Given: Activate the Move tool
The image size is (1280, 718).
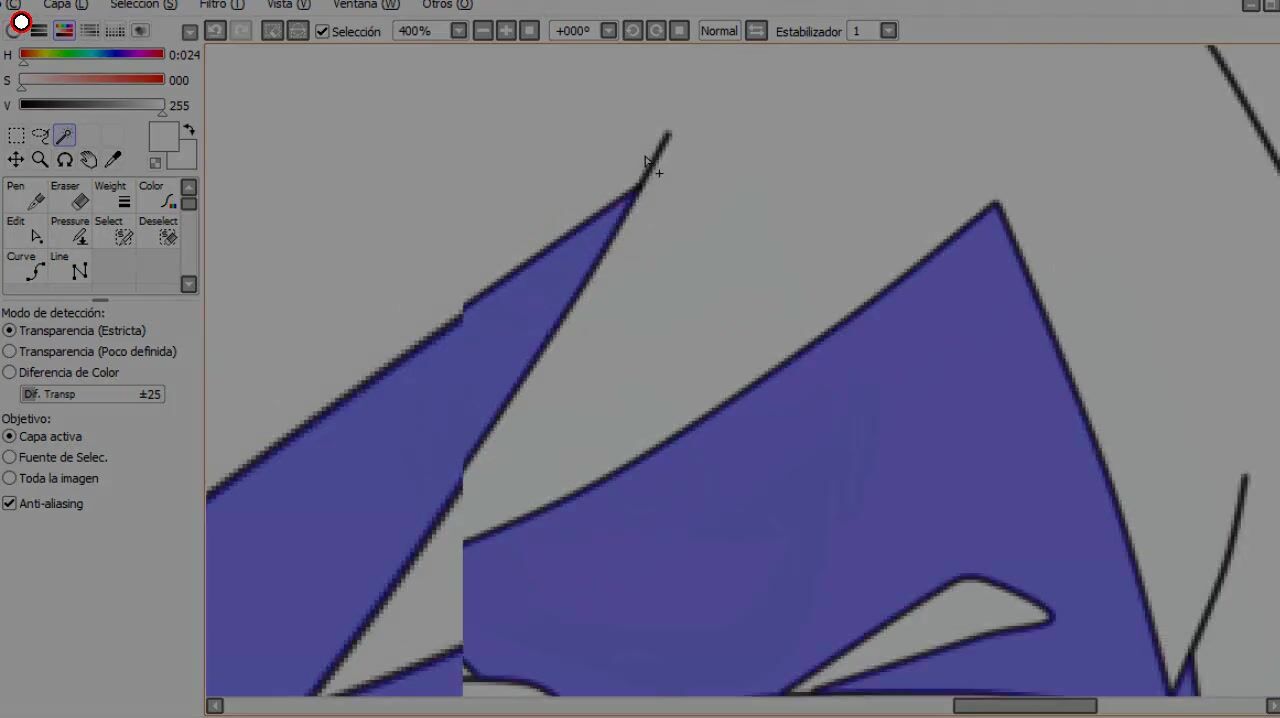Looking at the screenshot, I should 16,160.
